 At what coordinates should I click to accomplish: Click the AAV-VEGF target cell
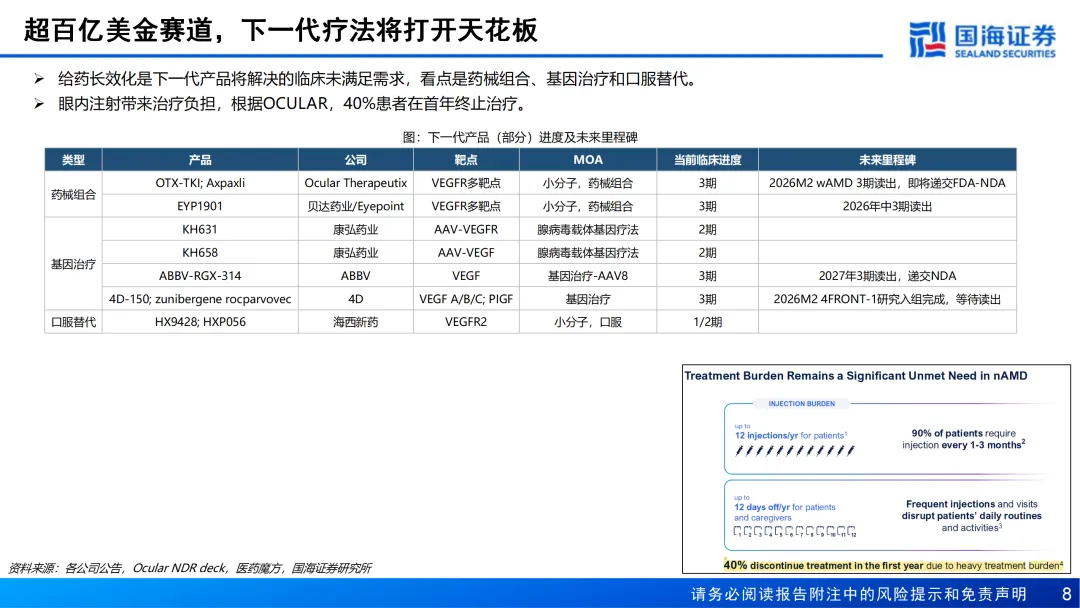coord(466,253)
